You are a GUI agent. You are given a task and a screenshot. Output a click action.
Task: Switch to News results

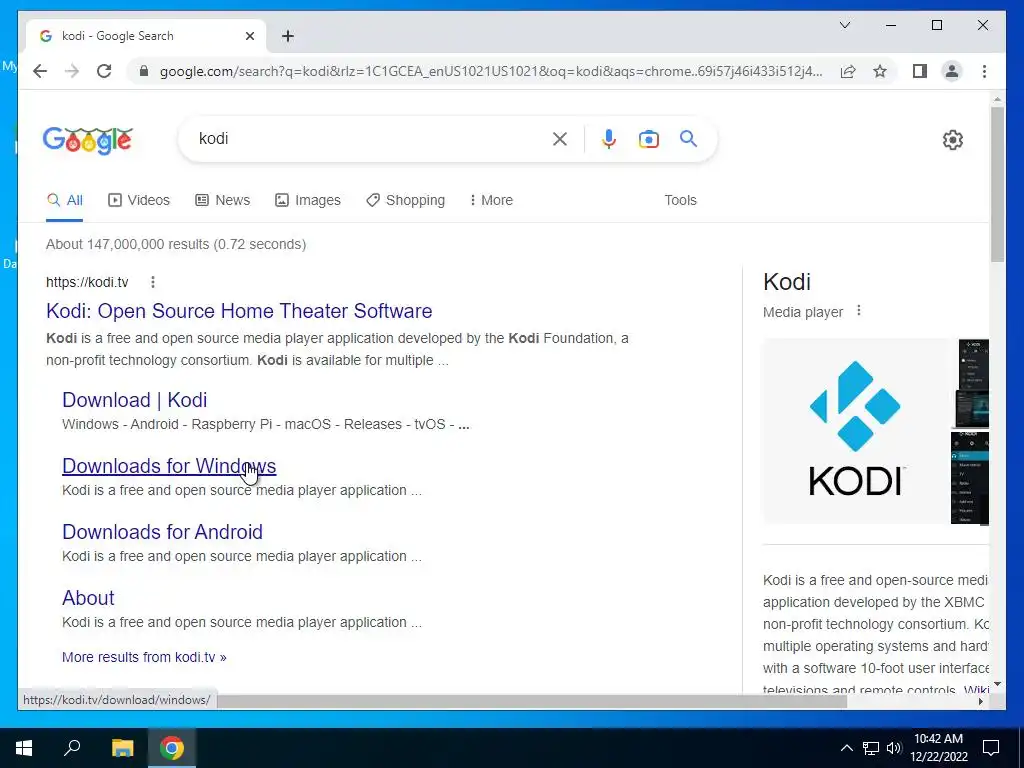coord(223,200)
